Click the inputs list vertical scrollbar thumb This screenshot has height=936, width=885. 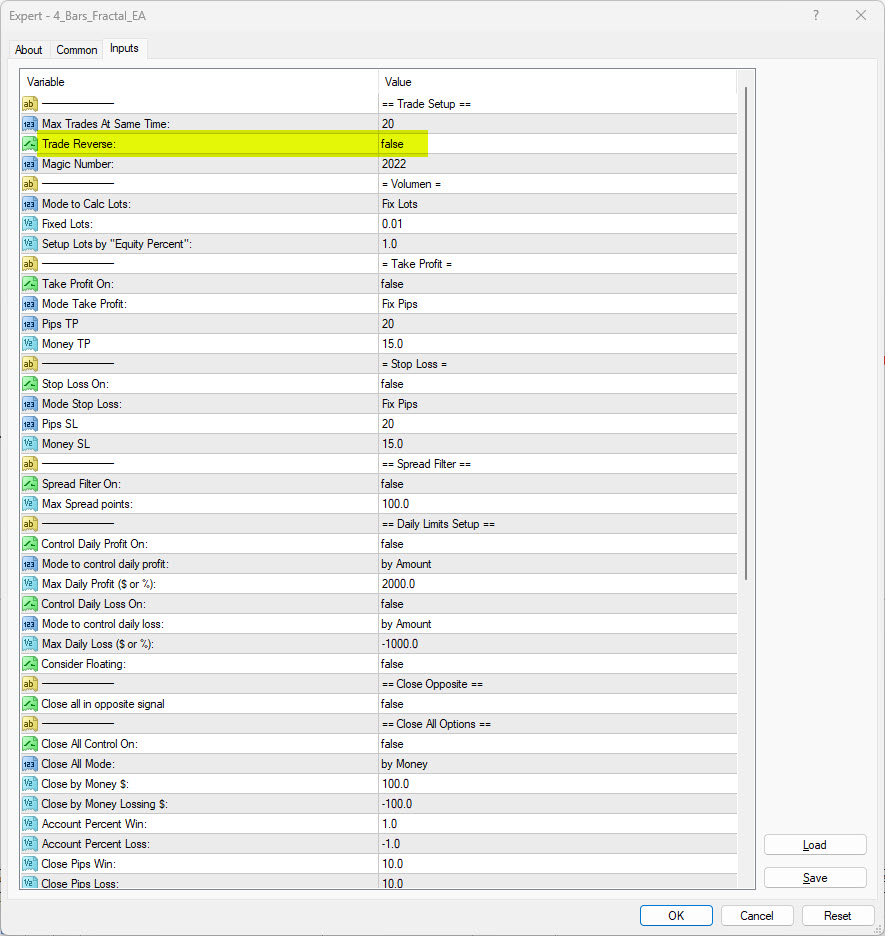click(x=746, y=333)
